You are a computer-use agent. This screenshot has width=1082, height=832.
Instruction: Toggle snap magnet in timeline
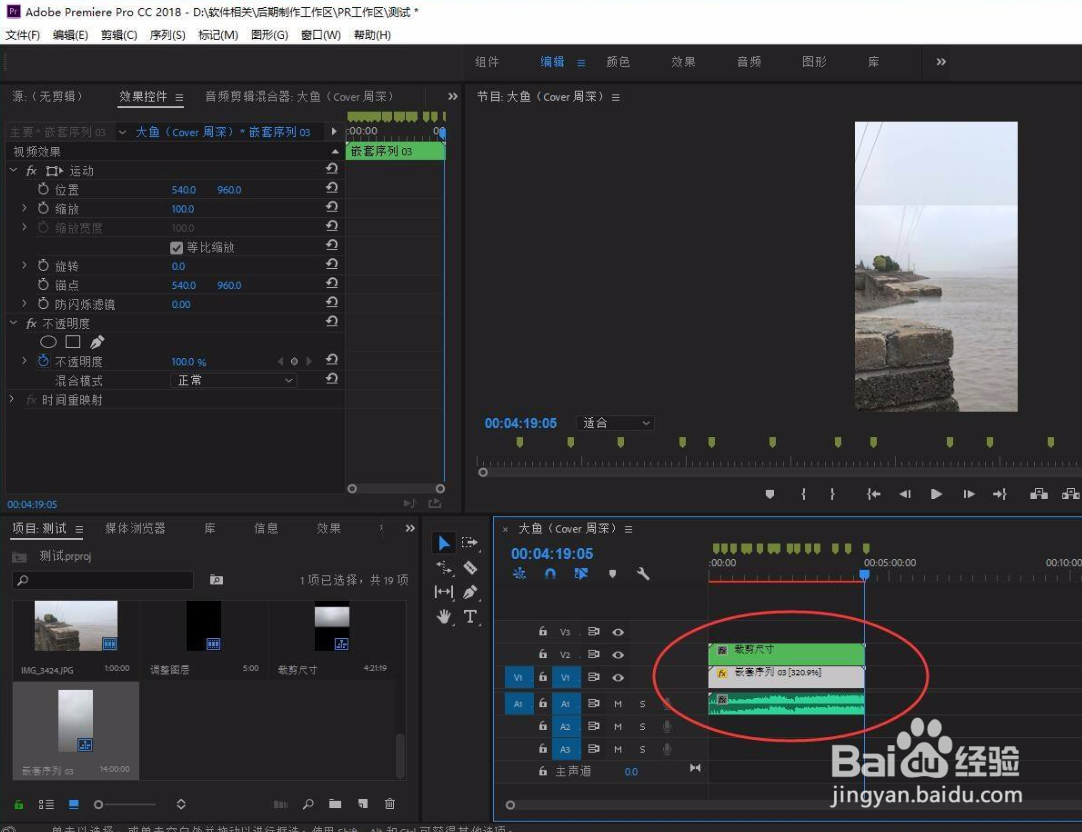(550, 573)
